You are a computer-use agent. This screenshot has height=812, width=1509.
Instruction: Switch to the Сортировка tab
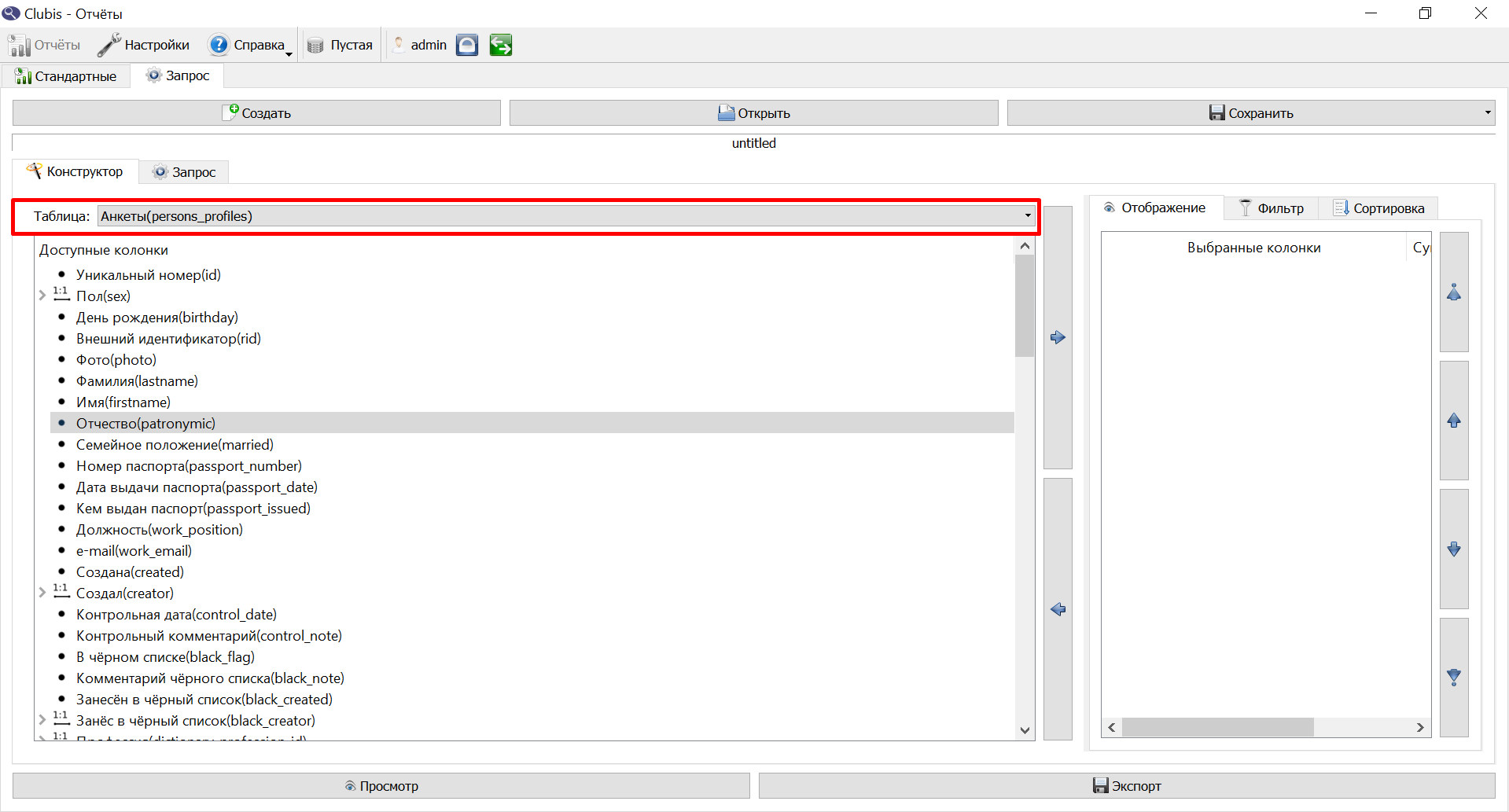[x=1378, y=208]
